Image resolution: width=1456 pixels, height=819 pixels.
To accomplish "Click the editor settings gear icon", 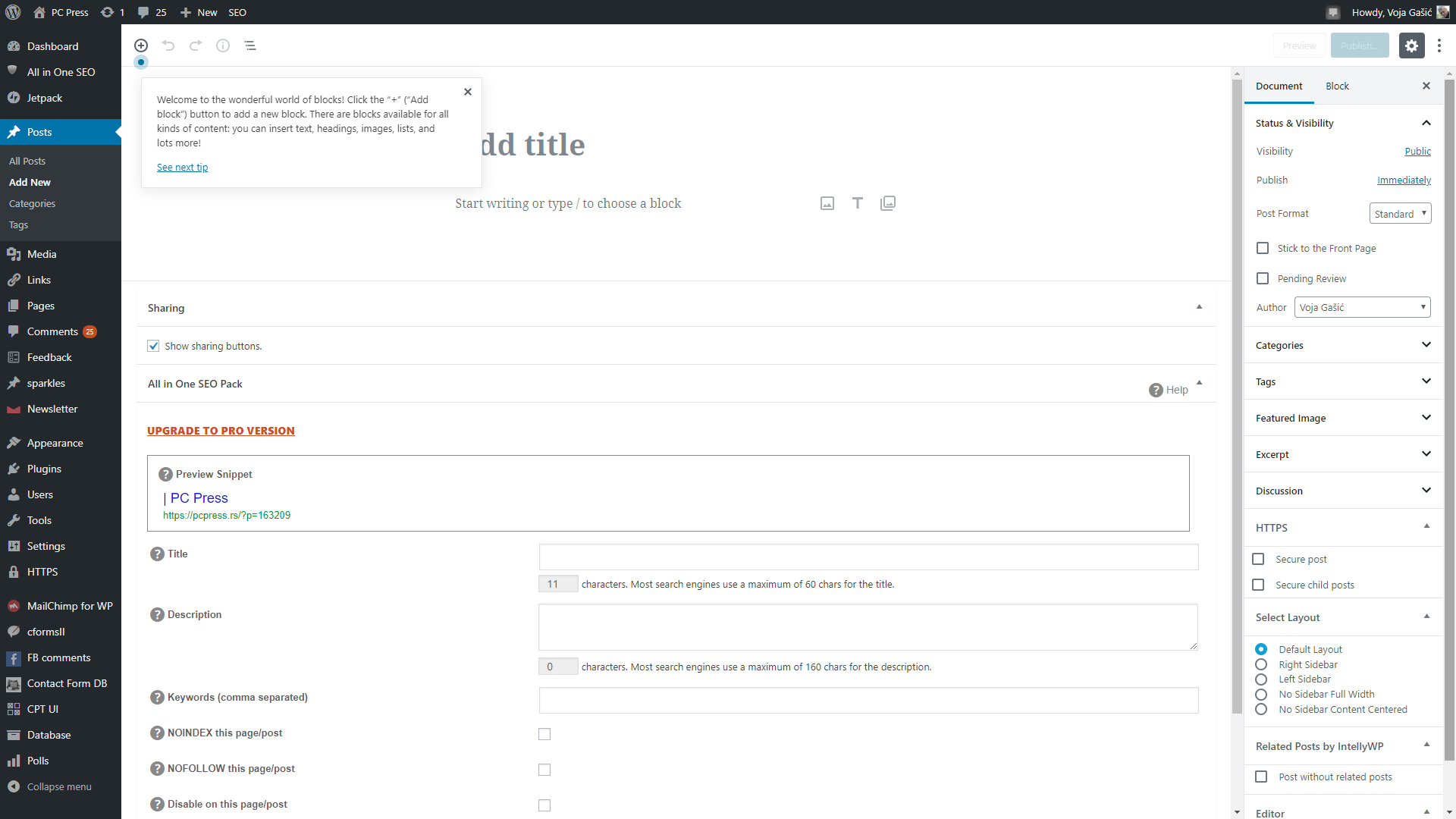I will click(x=1410, y=45).
